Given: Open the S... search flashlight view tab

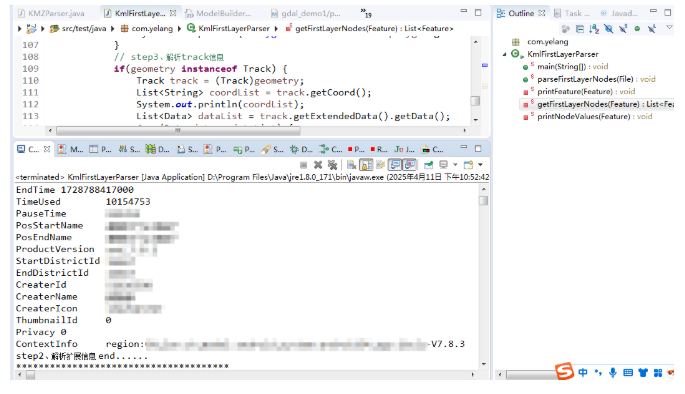Looking at the screenshot, I should tap(272, 149).
